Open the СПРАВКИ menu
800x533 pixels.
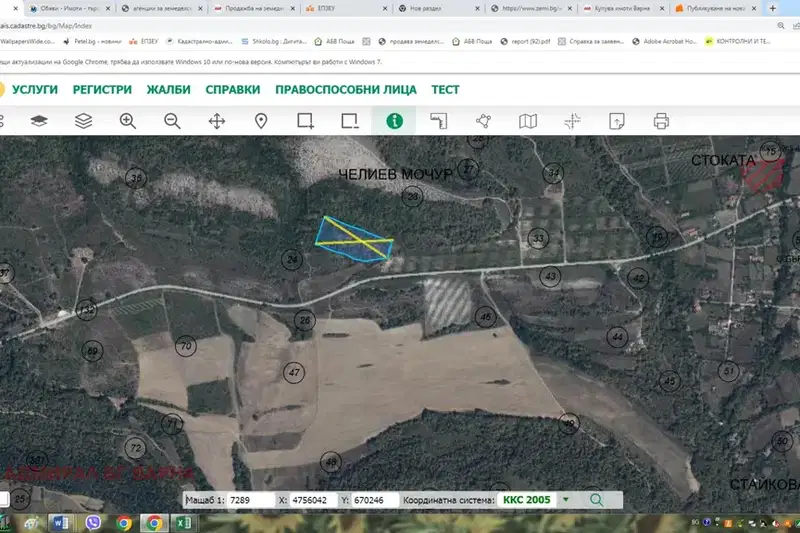(233, 90)
